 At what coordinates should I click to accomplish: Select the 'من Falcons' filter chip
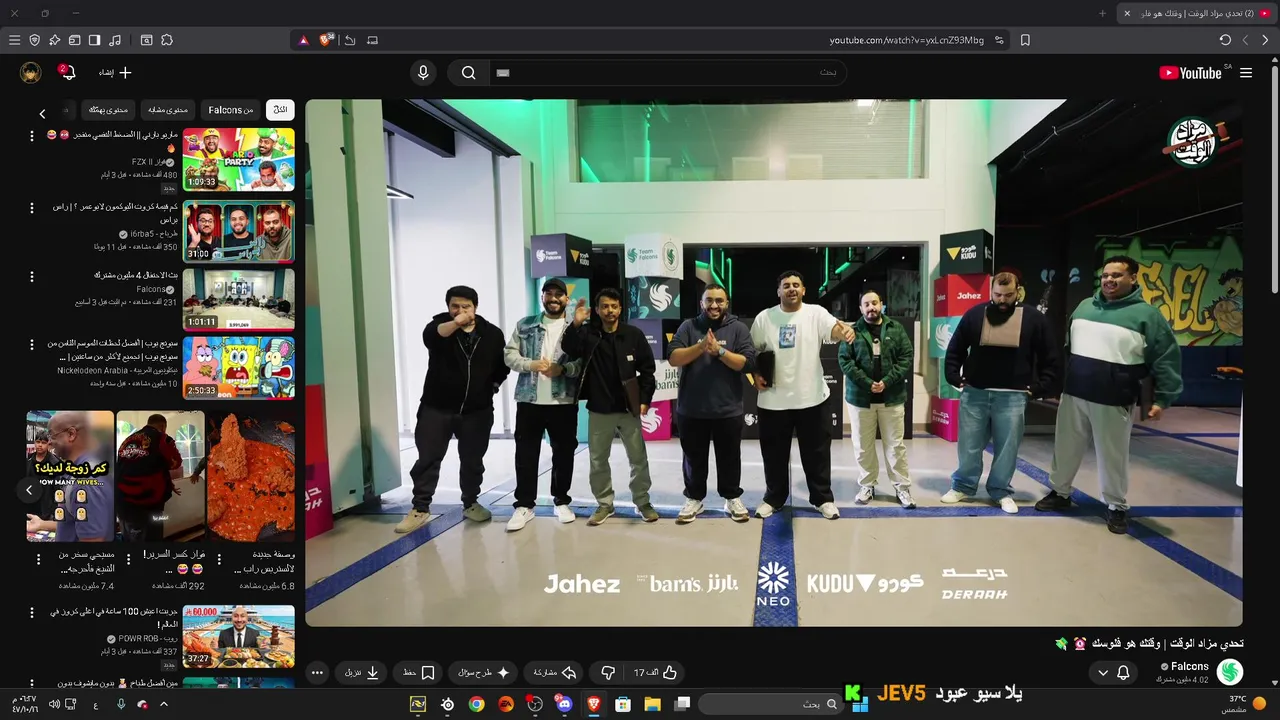coord(231,110)
